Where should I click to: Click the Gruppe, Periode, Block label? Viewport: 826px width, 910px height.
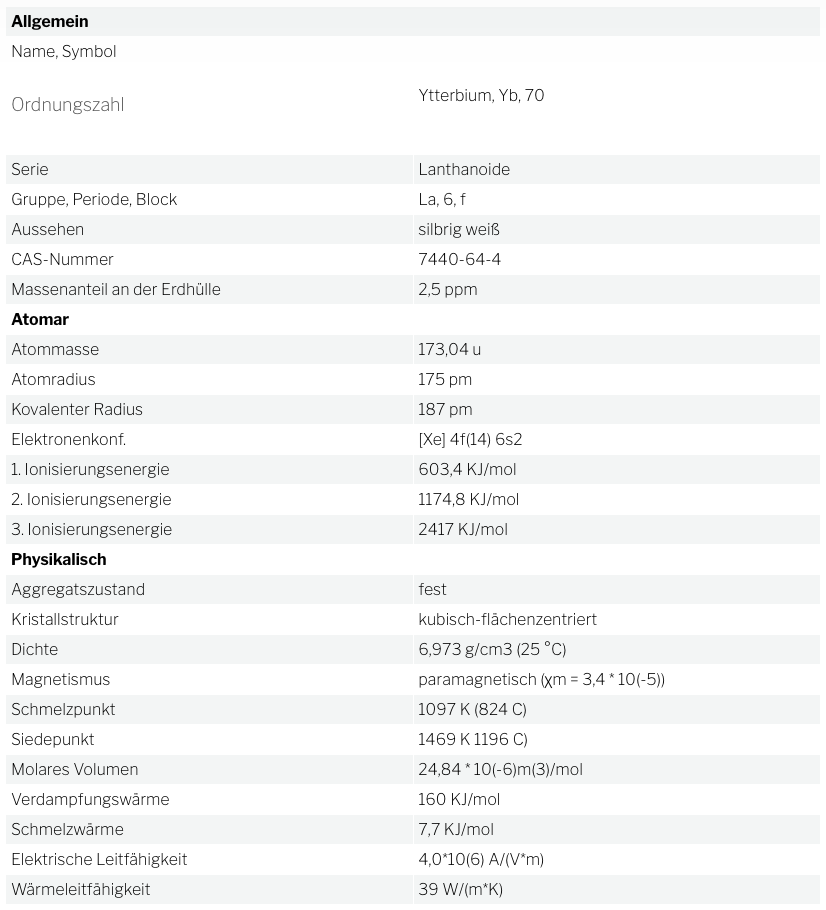click(x=94, y=199)
